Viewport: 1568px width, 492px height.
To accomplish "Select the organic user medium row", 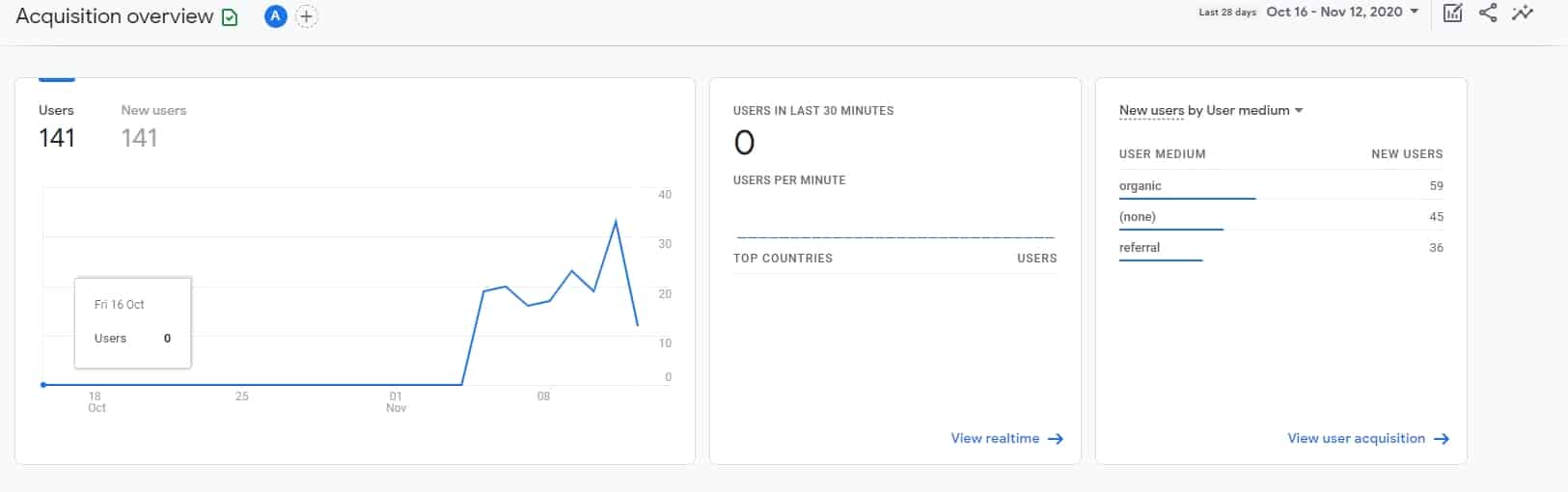I will click(x=1141, y=185).
